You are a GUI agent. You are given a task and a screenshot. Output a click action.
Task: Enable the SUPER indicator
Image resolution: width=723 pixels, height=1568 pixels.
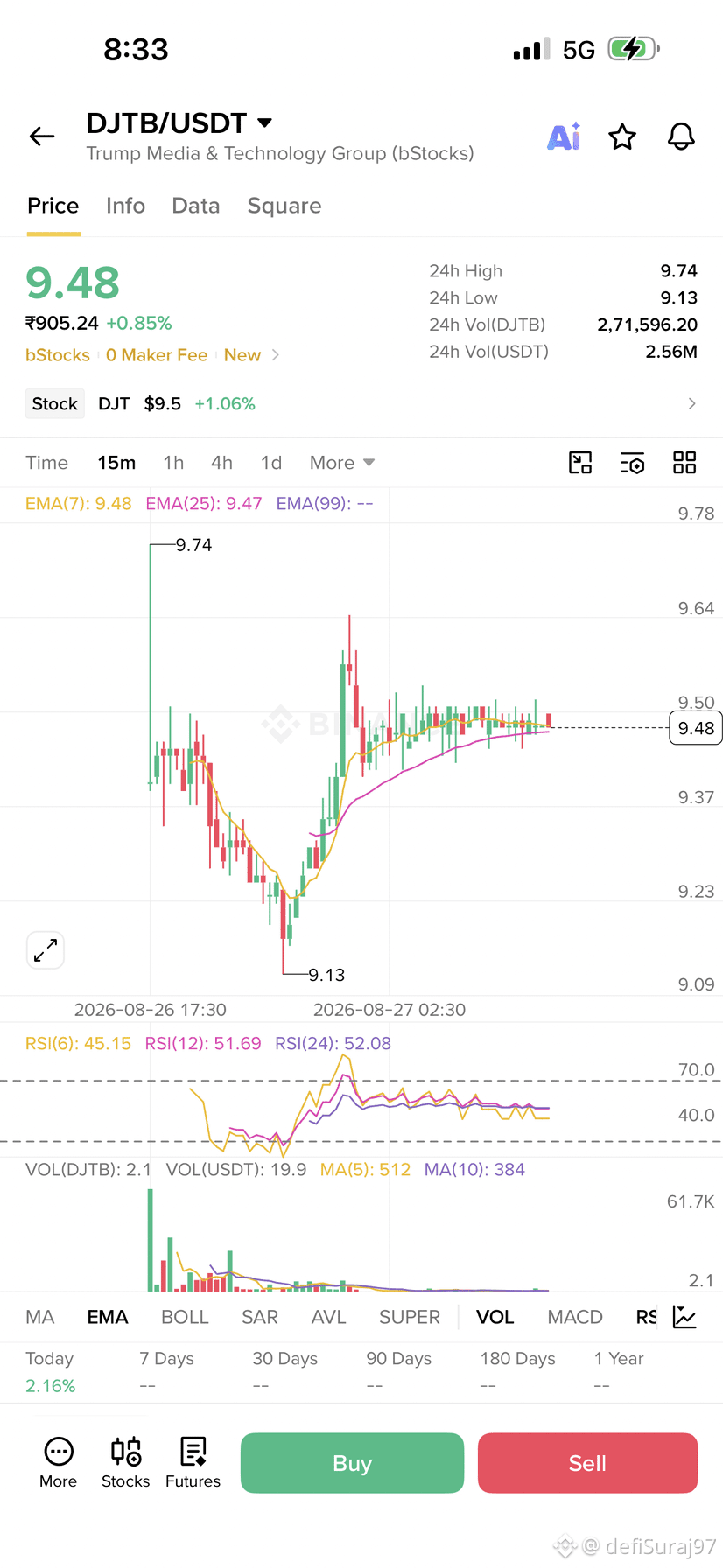coord(410,1317)
